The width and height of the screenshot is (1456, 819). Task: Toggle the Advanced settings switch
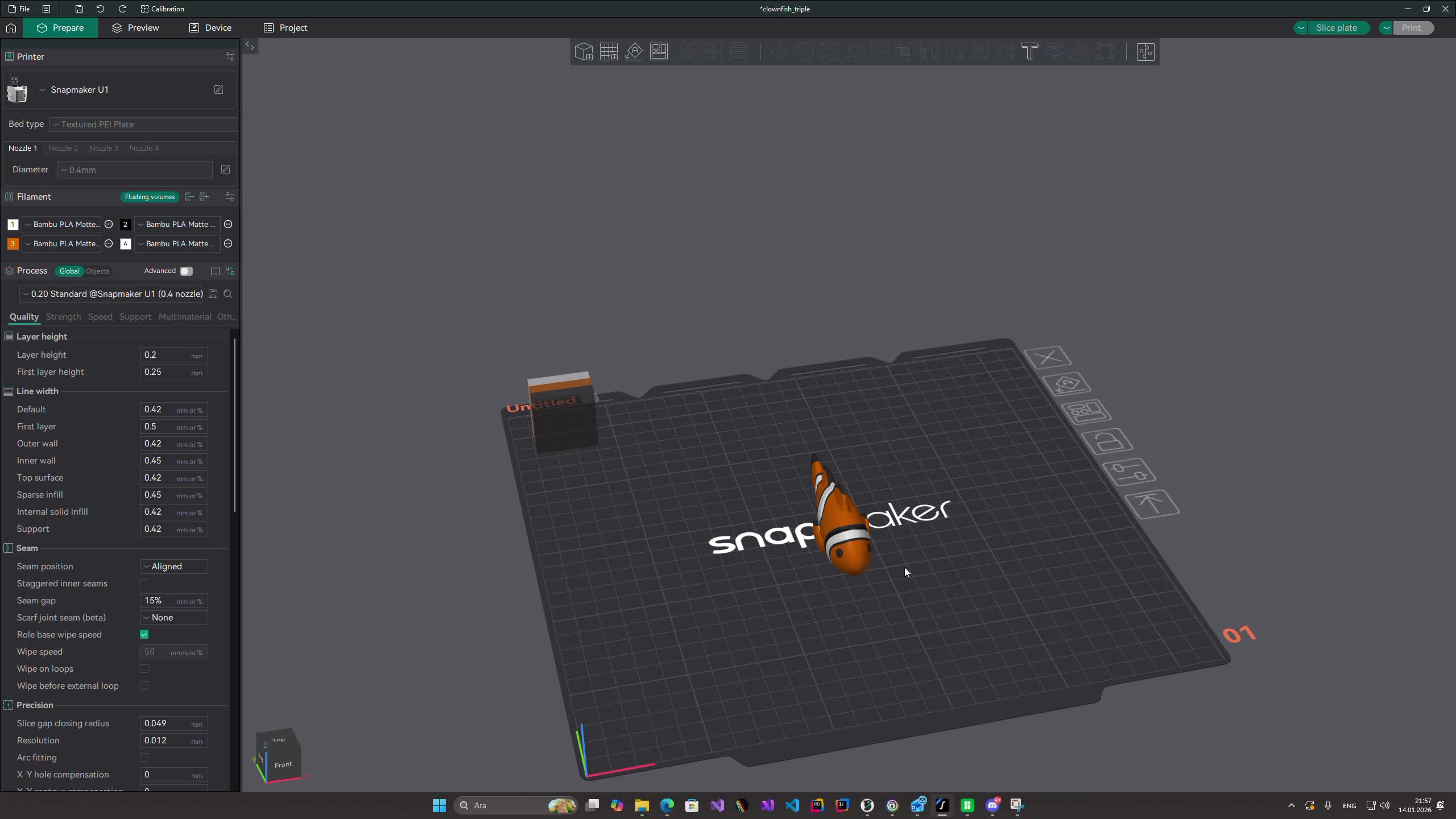pos(186,271)
